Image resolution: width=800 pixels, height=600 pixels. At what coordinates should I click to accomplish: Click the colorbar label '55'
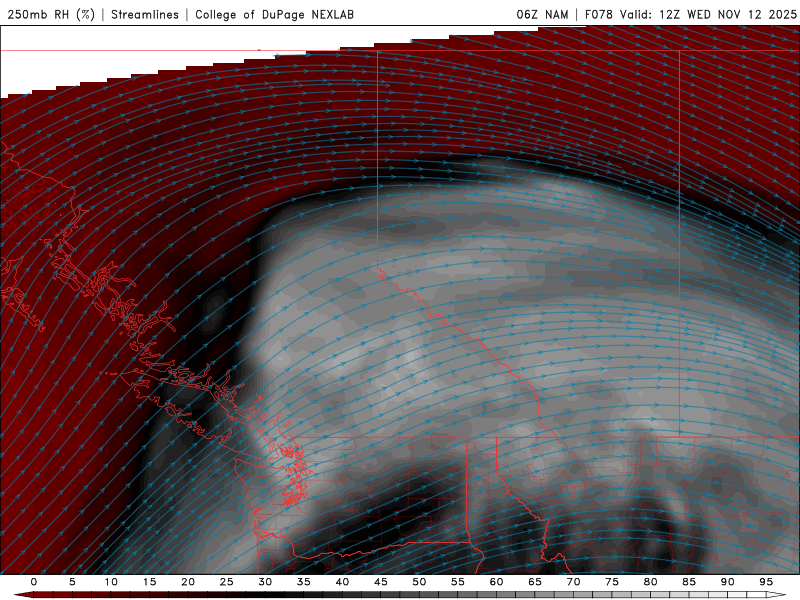point(458,582)
